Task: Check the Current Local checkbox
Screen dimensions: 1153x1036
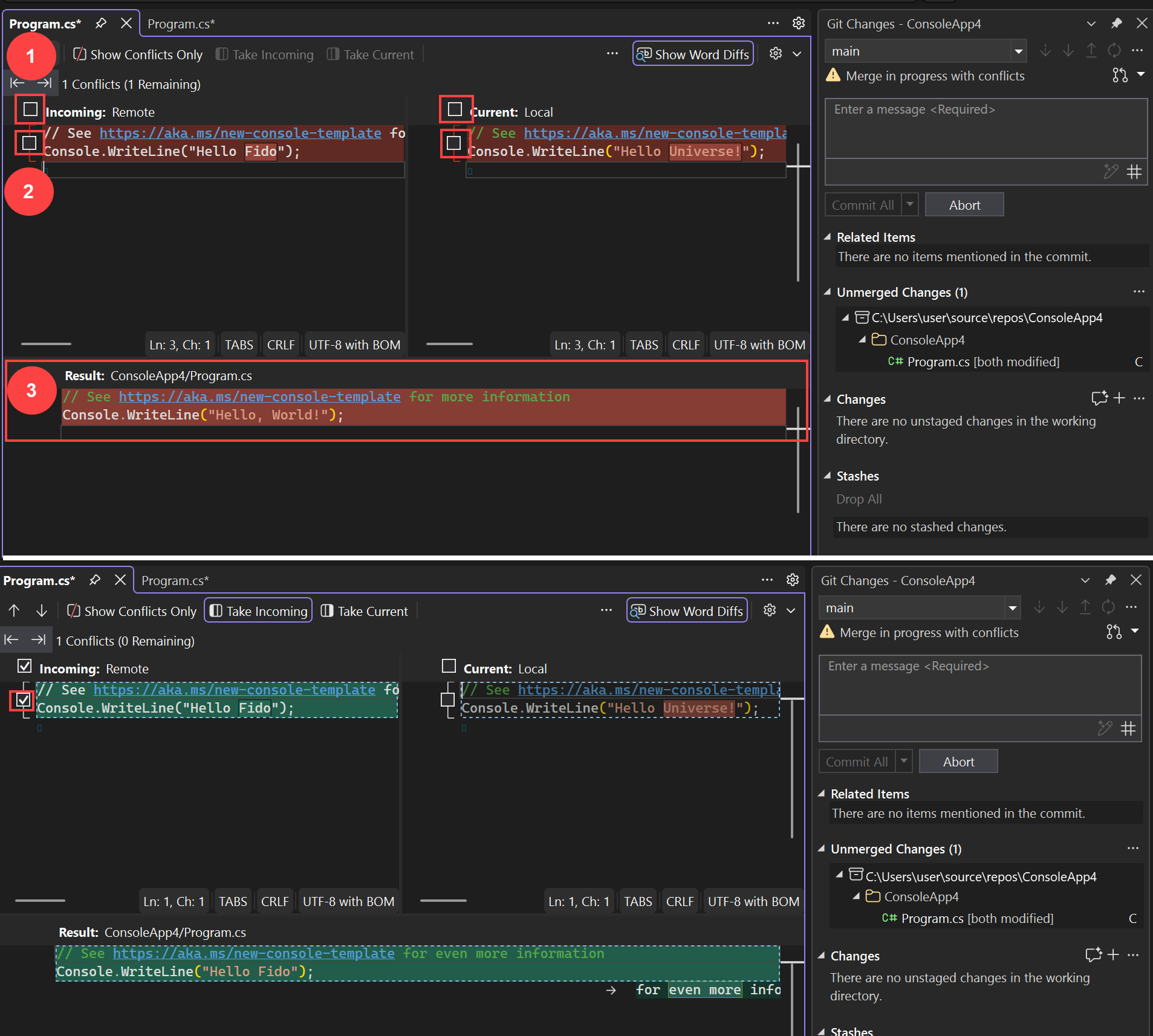Action: [x=455, y=109]
